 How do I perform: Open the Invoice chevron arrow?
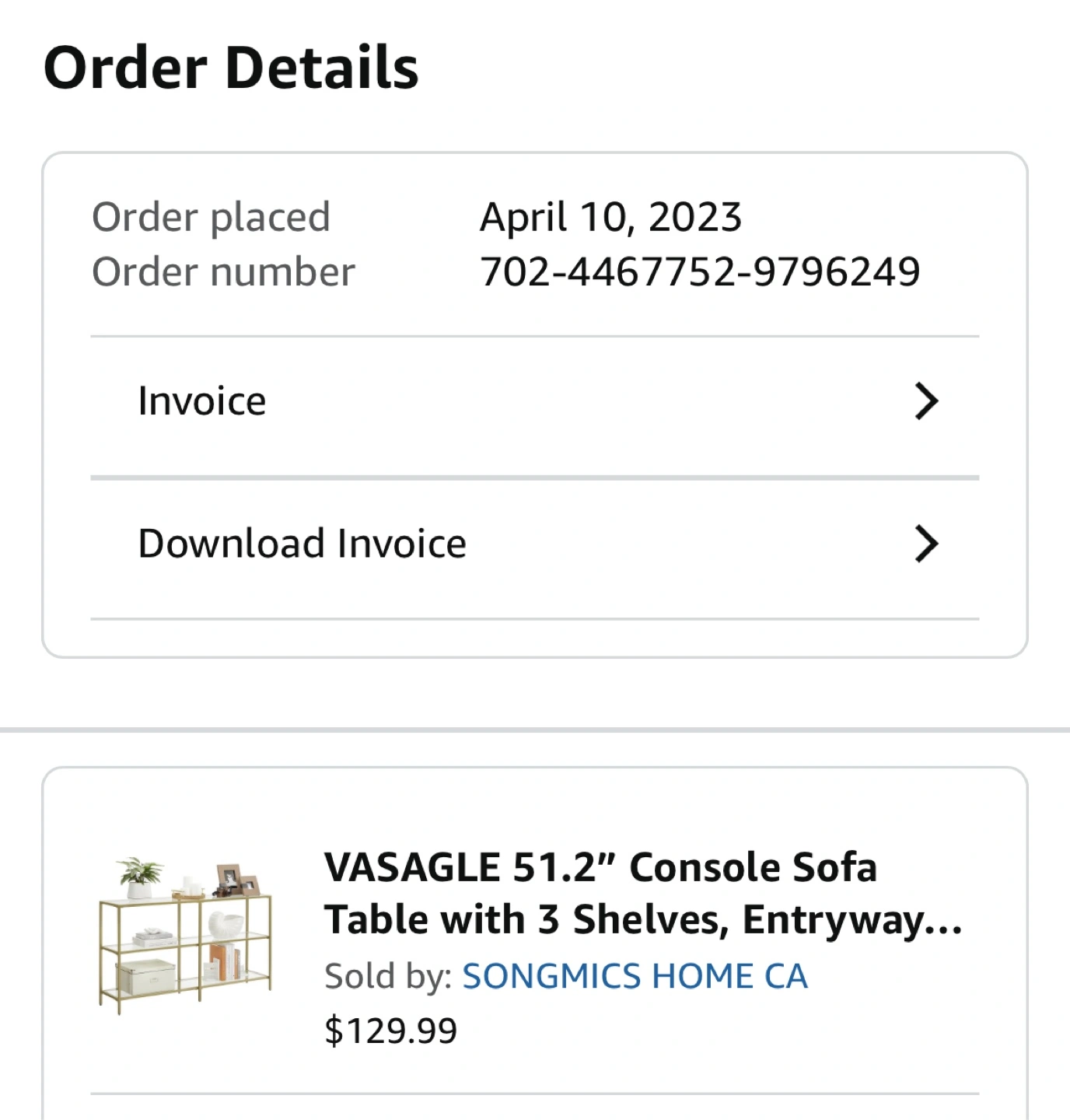tap(925, 401)
